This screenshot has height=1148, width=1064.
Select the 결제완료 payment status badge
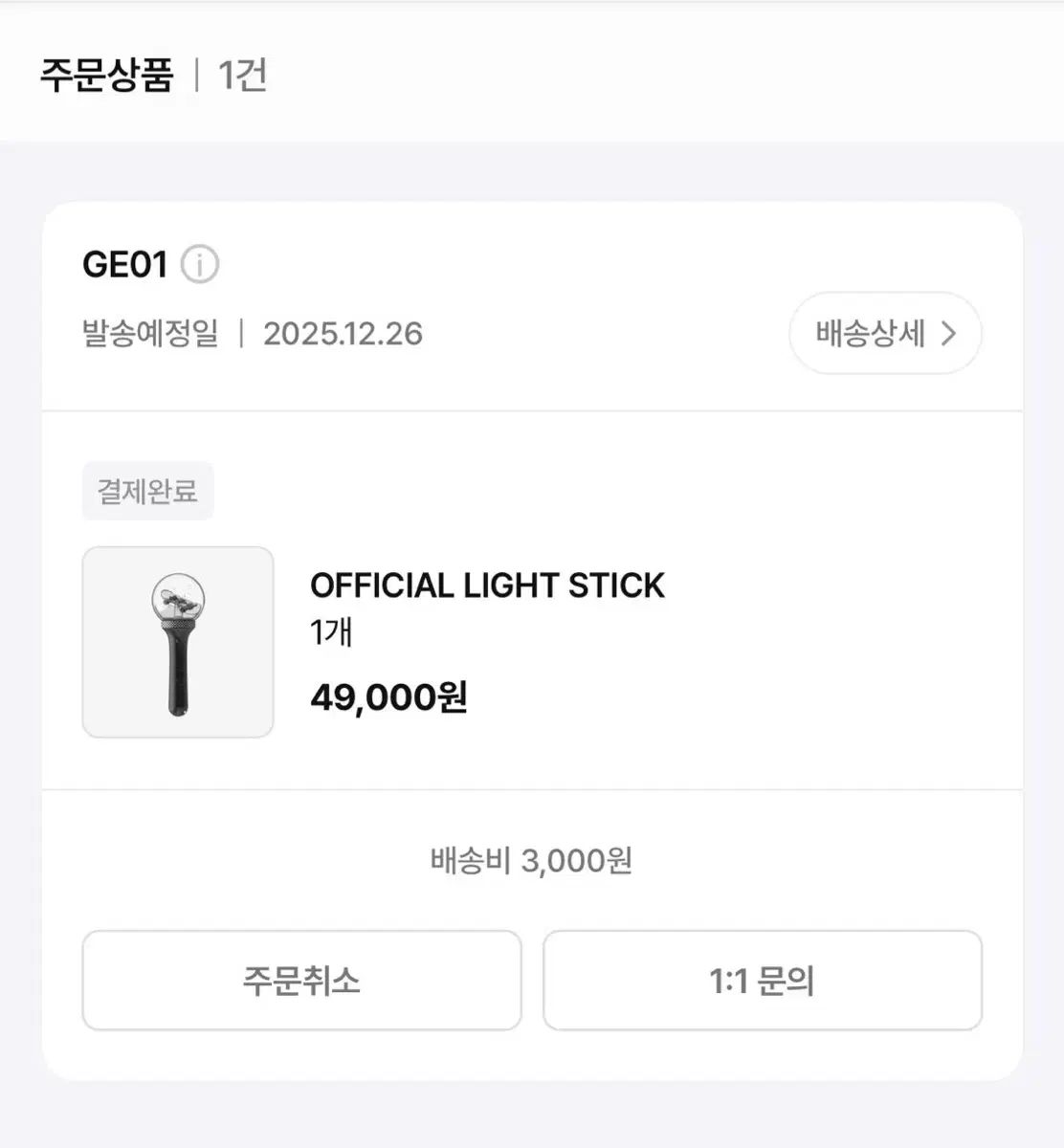[147, 491]
